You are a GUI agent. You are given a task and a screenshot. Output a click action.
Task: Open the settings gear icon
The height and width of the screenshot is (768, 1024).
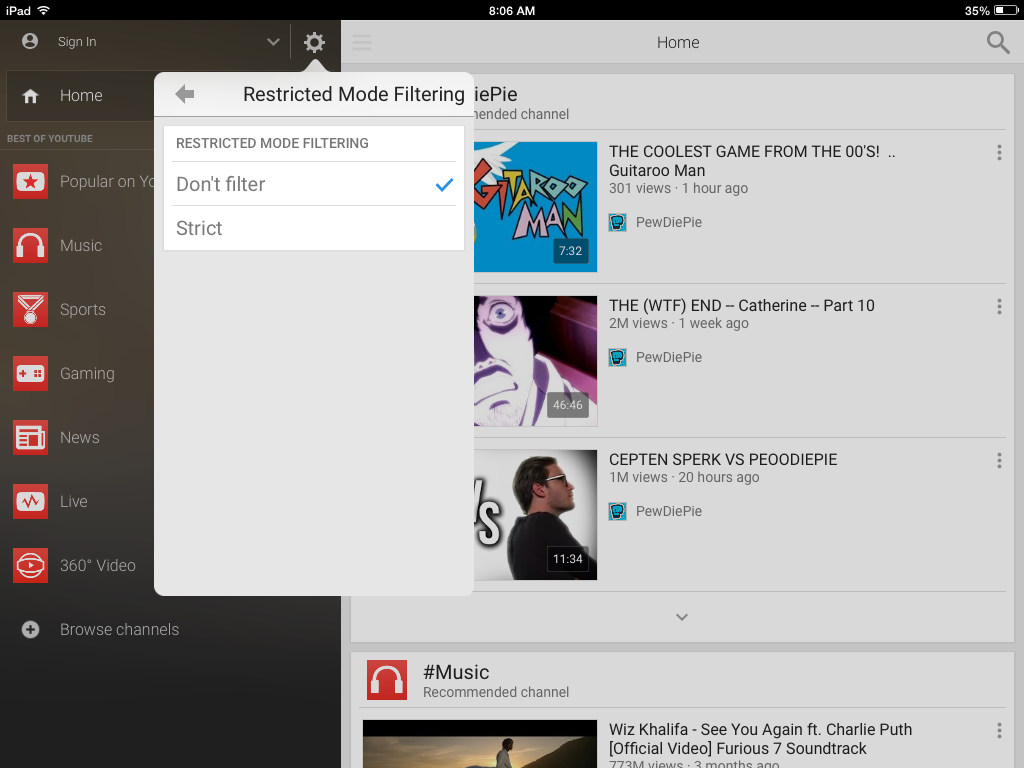pyautogui.click(x=314, y=42)
